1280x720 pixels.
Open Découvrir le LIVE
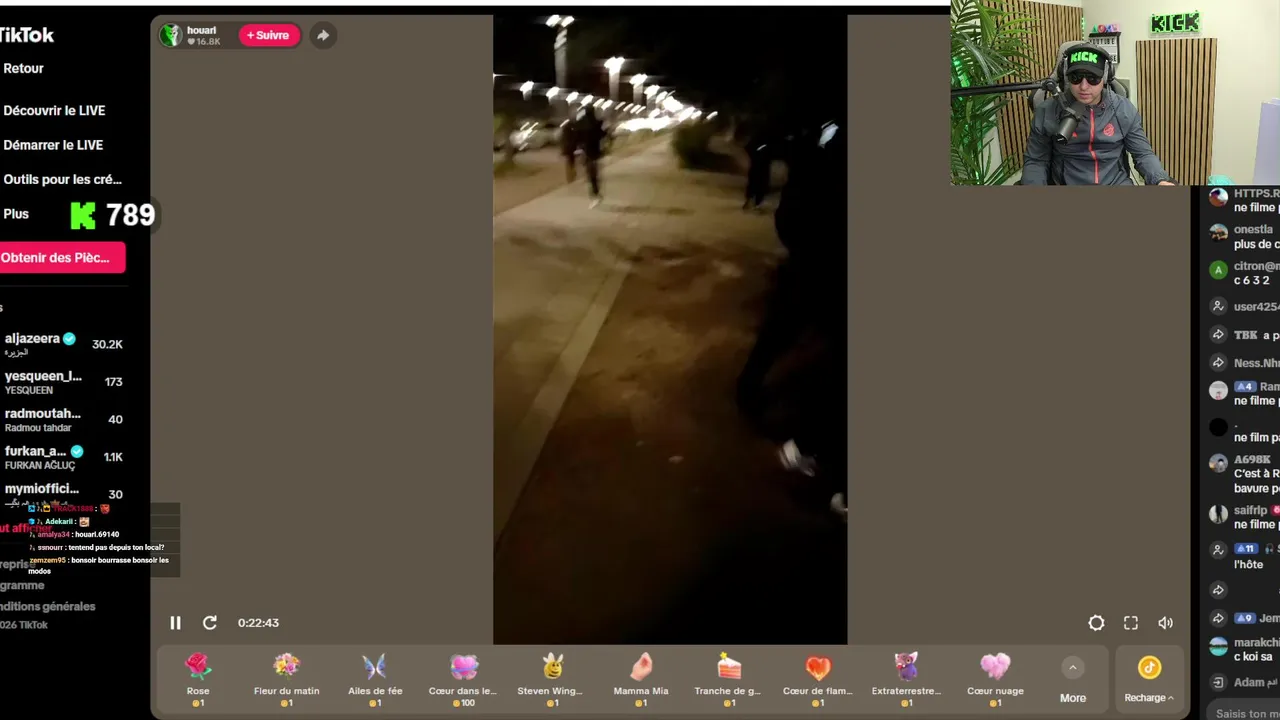(x=54, y=110)
